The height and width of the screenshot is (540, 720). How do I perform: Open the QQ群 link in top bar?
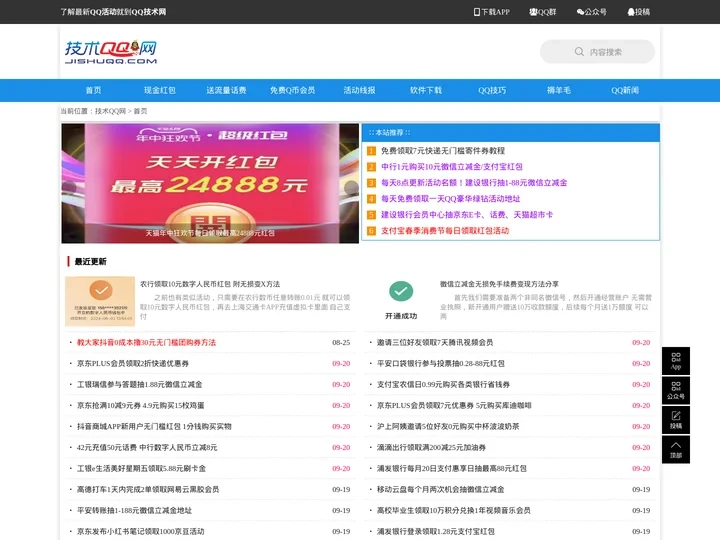542,12
